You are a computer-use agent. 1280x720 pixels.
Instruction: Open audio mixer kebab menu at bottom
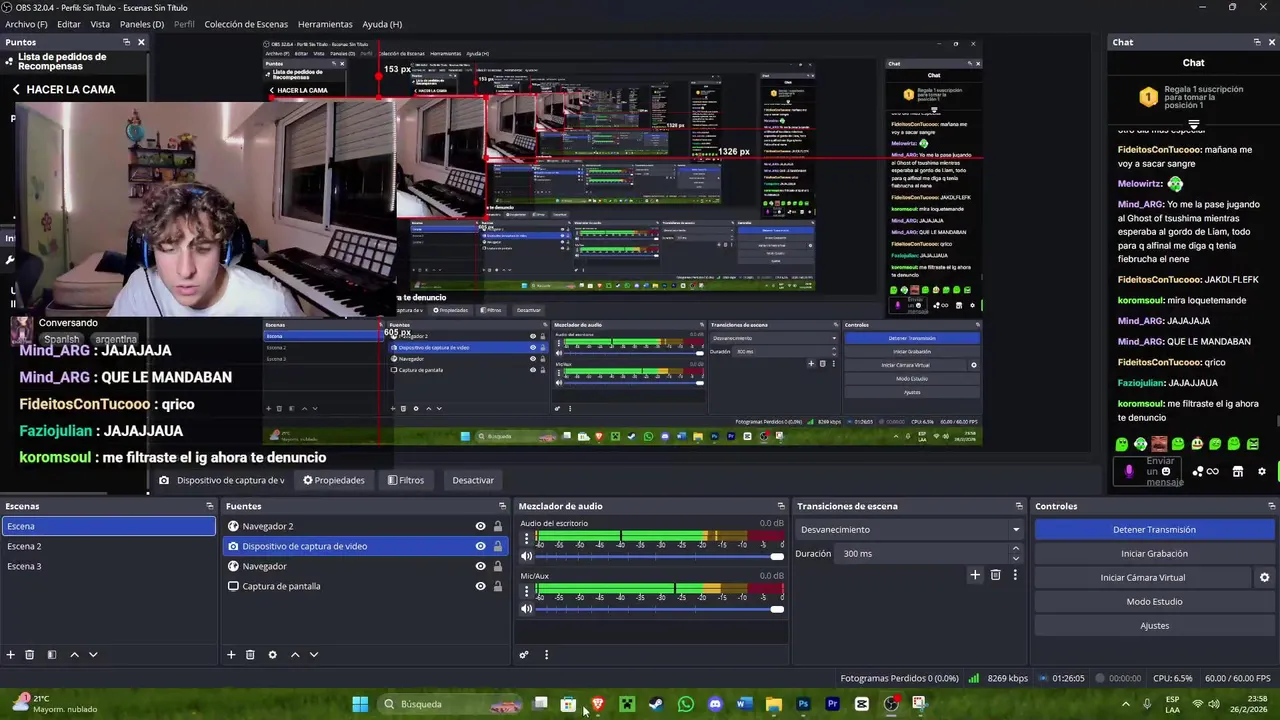click(x=546, y=655)
